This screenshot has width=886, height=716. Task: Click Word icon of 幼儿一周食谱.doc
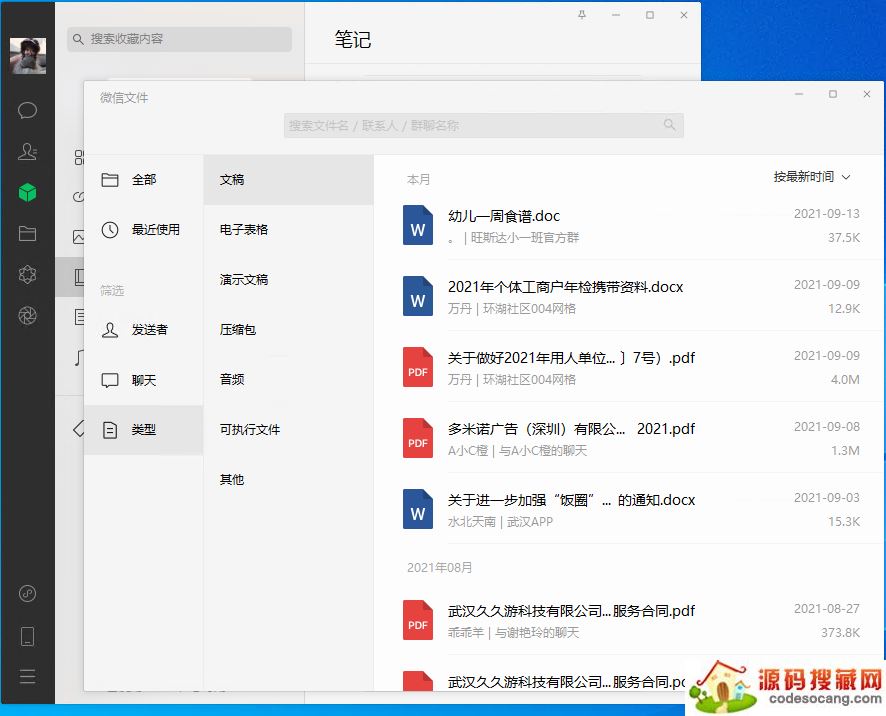point(418,225)
